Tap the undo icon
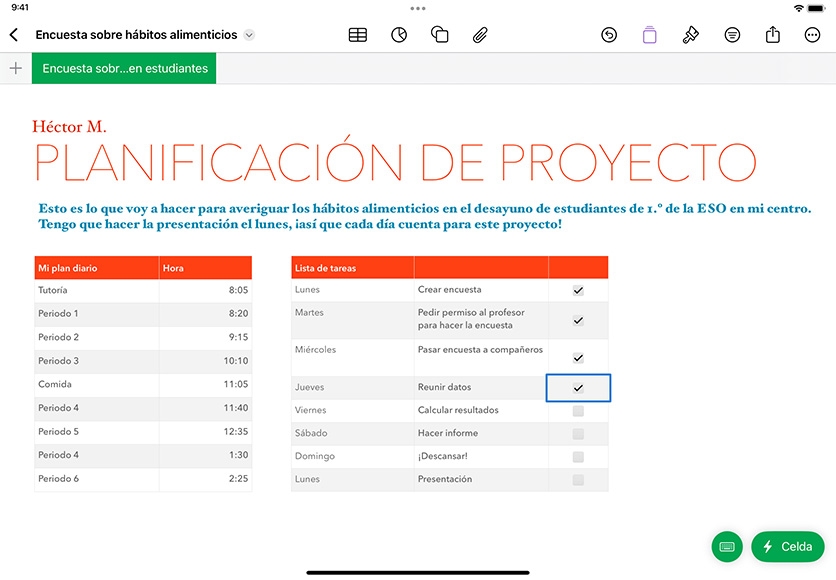Screen dimensions: 836x580 click(x=609, y=35)
